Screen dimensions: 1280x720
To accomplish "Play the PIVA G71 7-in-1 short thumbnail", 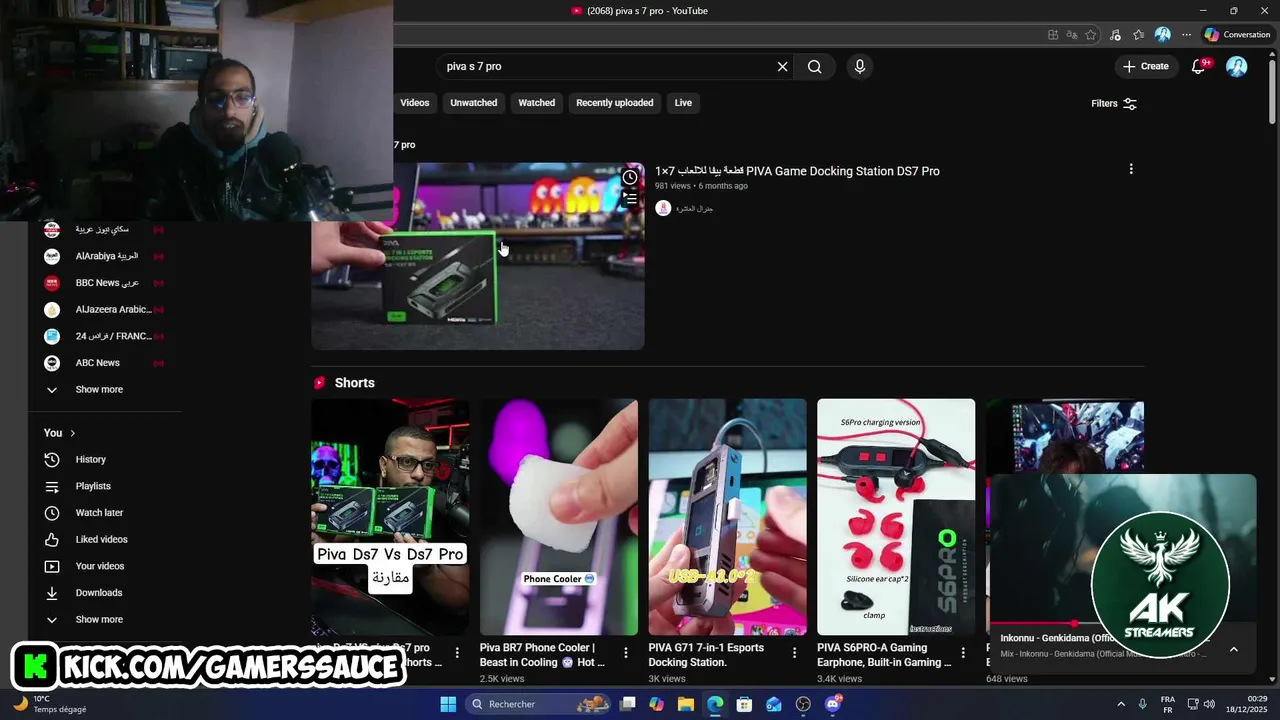I will tap(727, 517).
